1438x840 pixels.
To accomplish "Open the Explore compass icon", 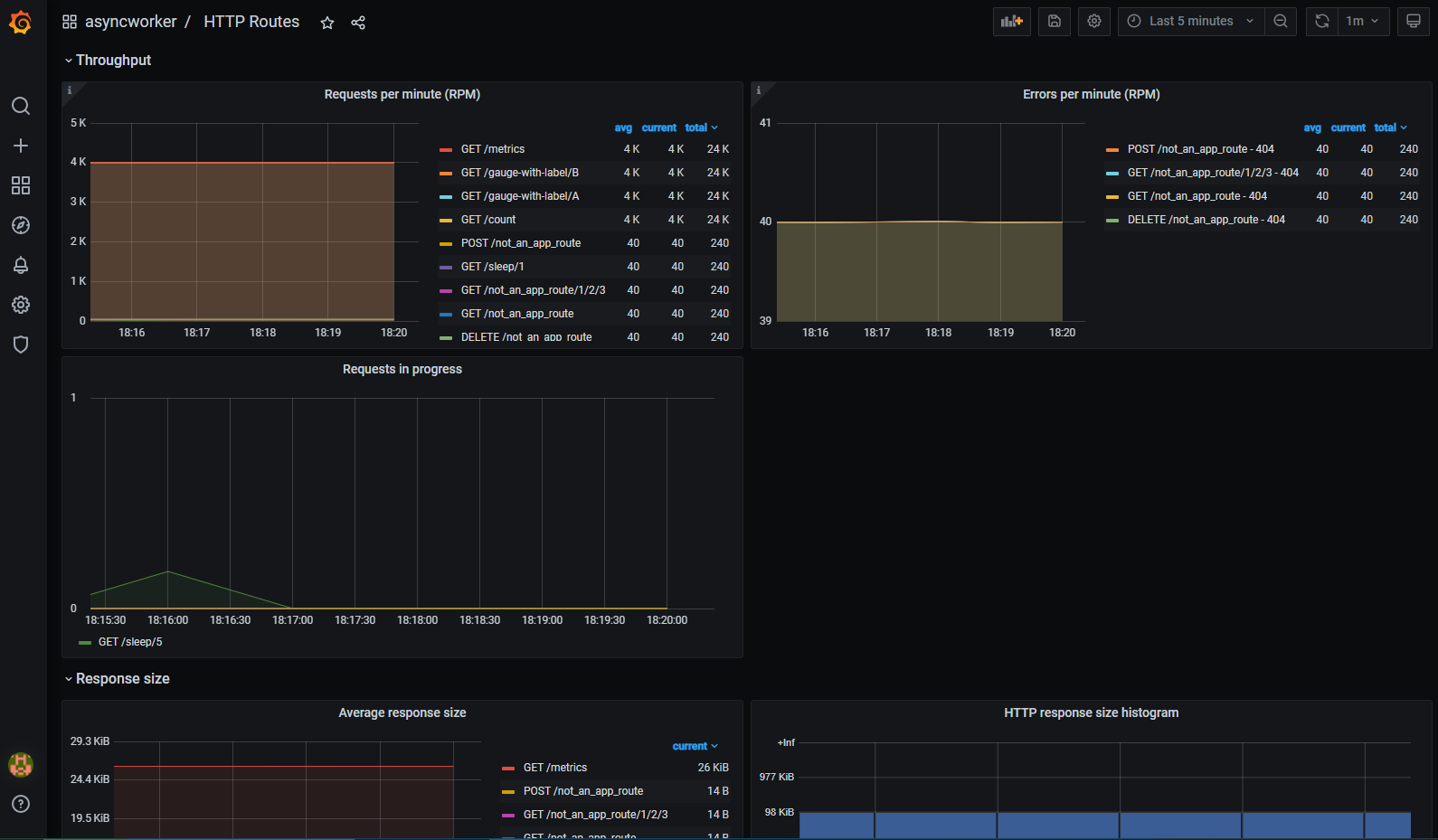I will tap(20, 225).
